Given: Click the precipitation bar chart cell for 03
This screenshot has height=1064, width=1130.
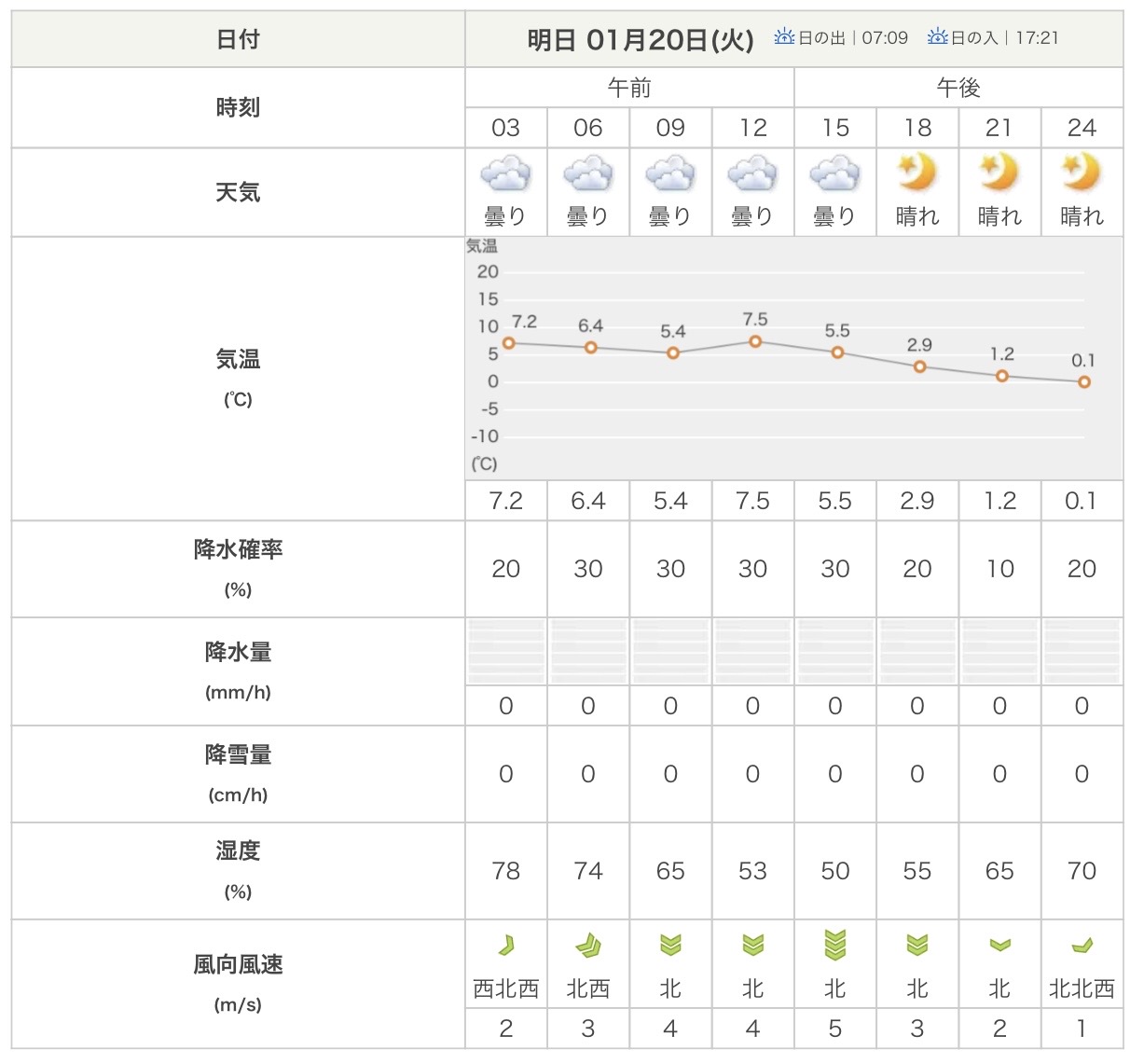Looking at the screenshot, I should (x=505, y=651).
